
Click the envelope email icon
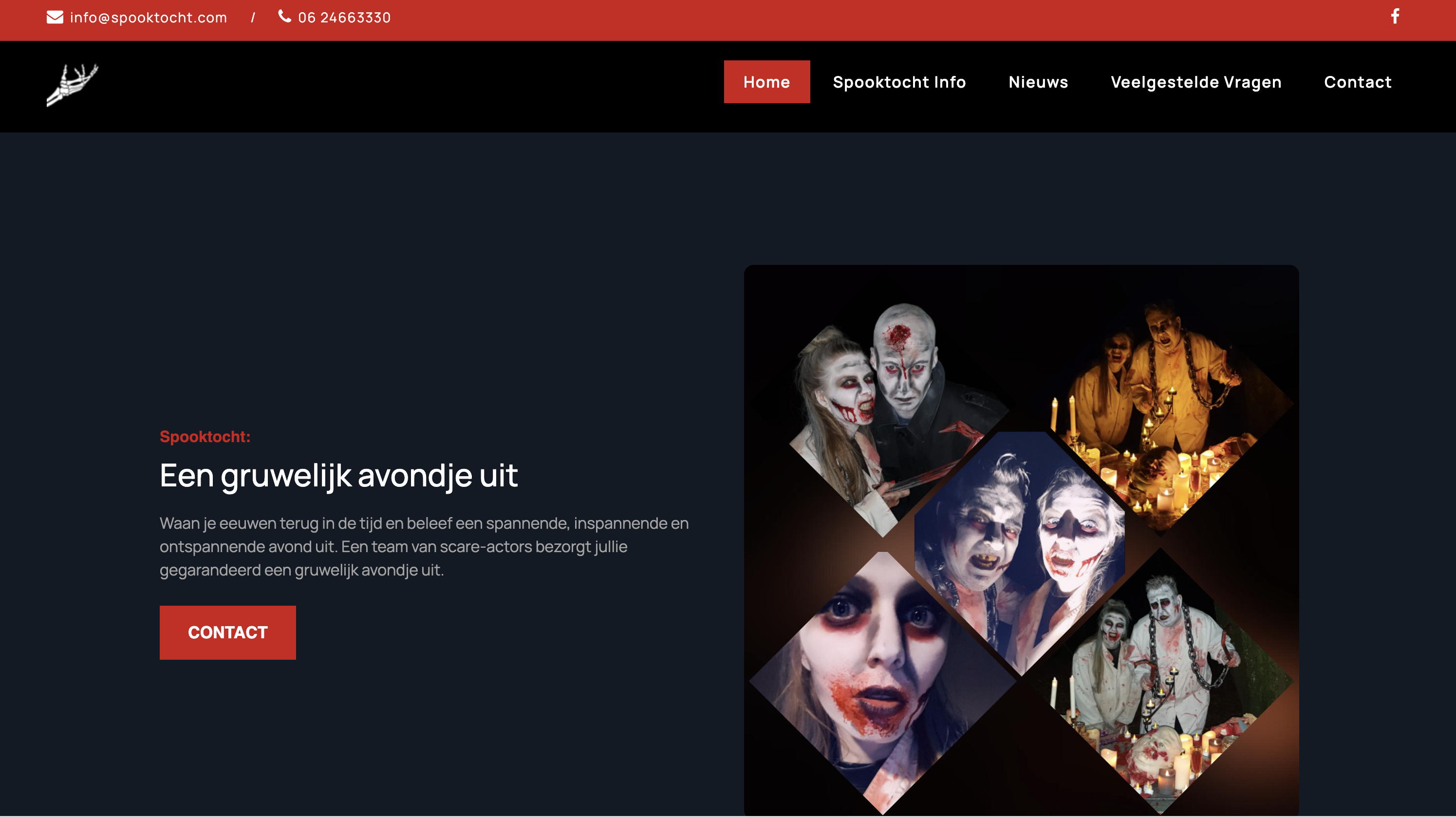coord(55,18)
